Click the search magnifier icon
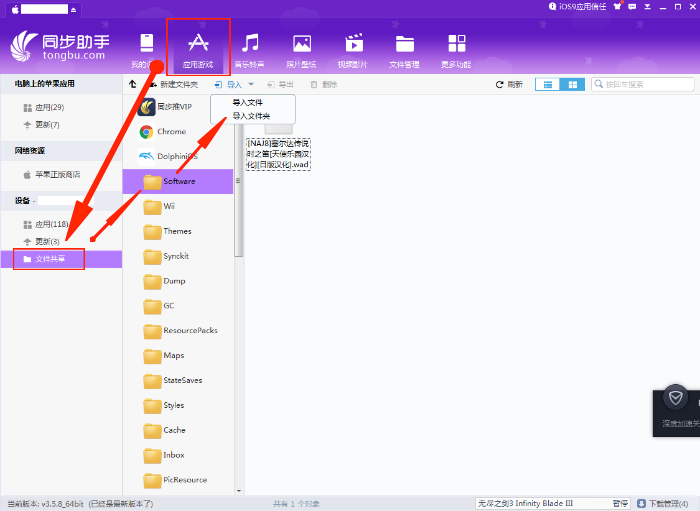This screenshot has width=700, height=511. (599, 84)
